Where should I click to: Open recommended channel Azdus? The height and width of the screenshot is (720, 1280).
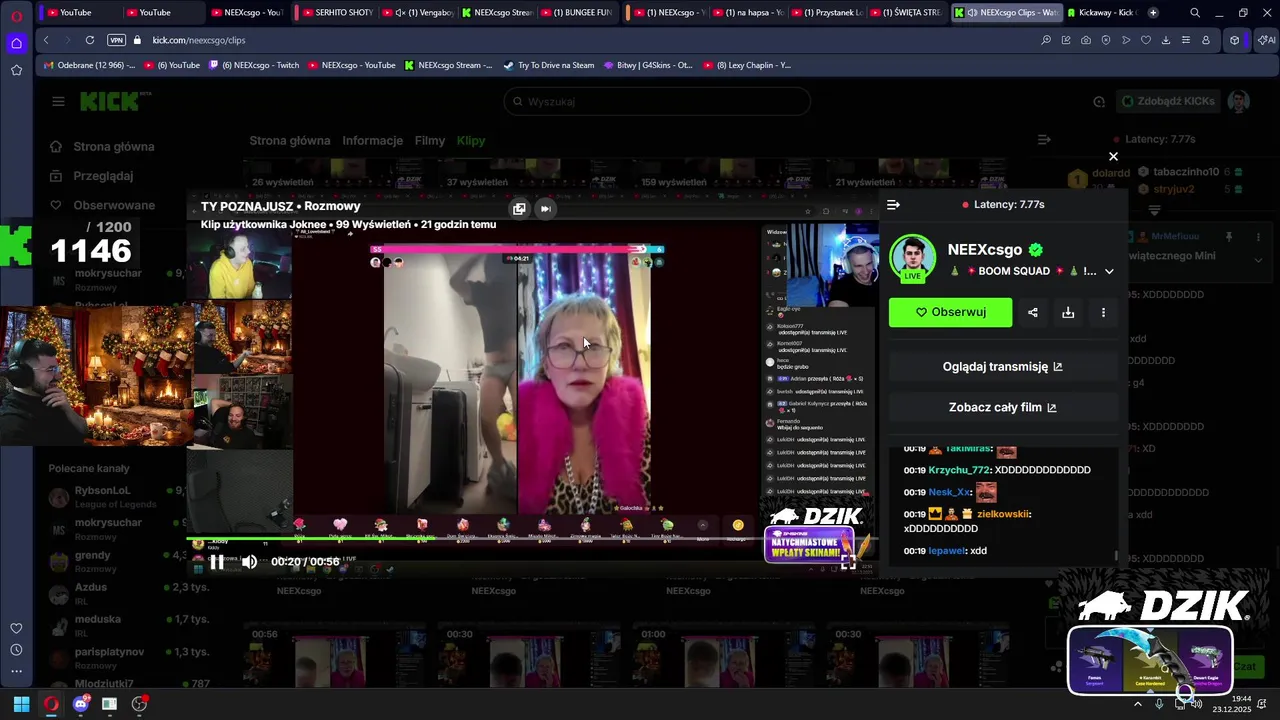point(115,592)
